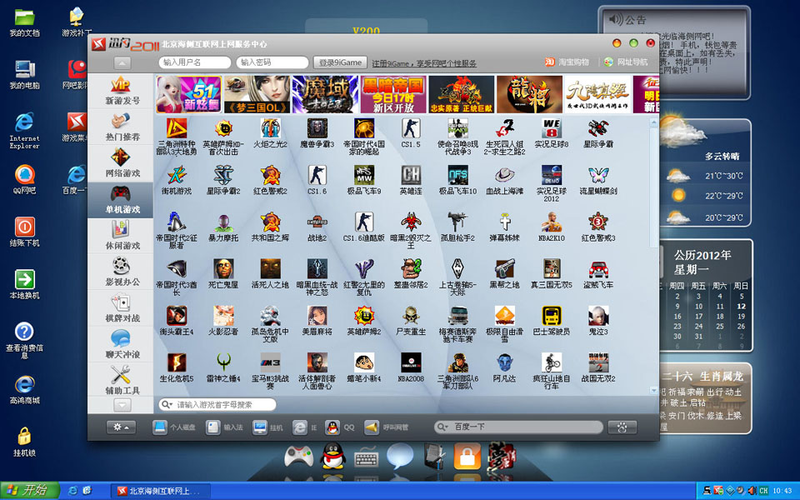Open 个人磁盘 in bottom toolbar
The image size is (800, 500).
point(174,427)
